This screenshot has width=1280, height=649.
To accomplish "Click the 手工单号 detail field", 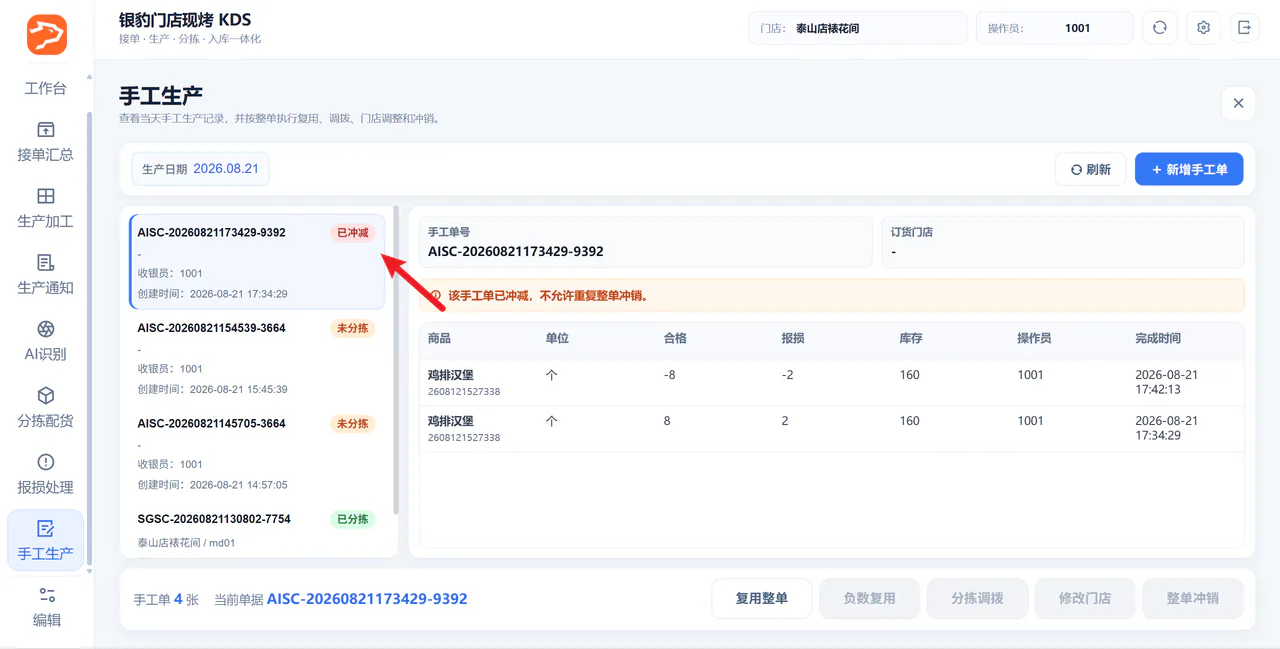I will tap(646, 242).
